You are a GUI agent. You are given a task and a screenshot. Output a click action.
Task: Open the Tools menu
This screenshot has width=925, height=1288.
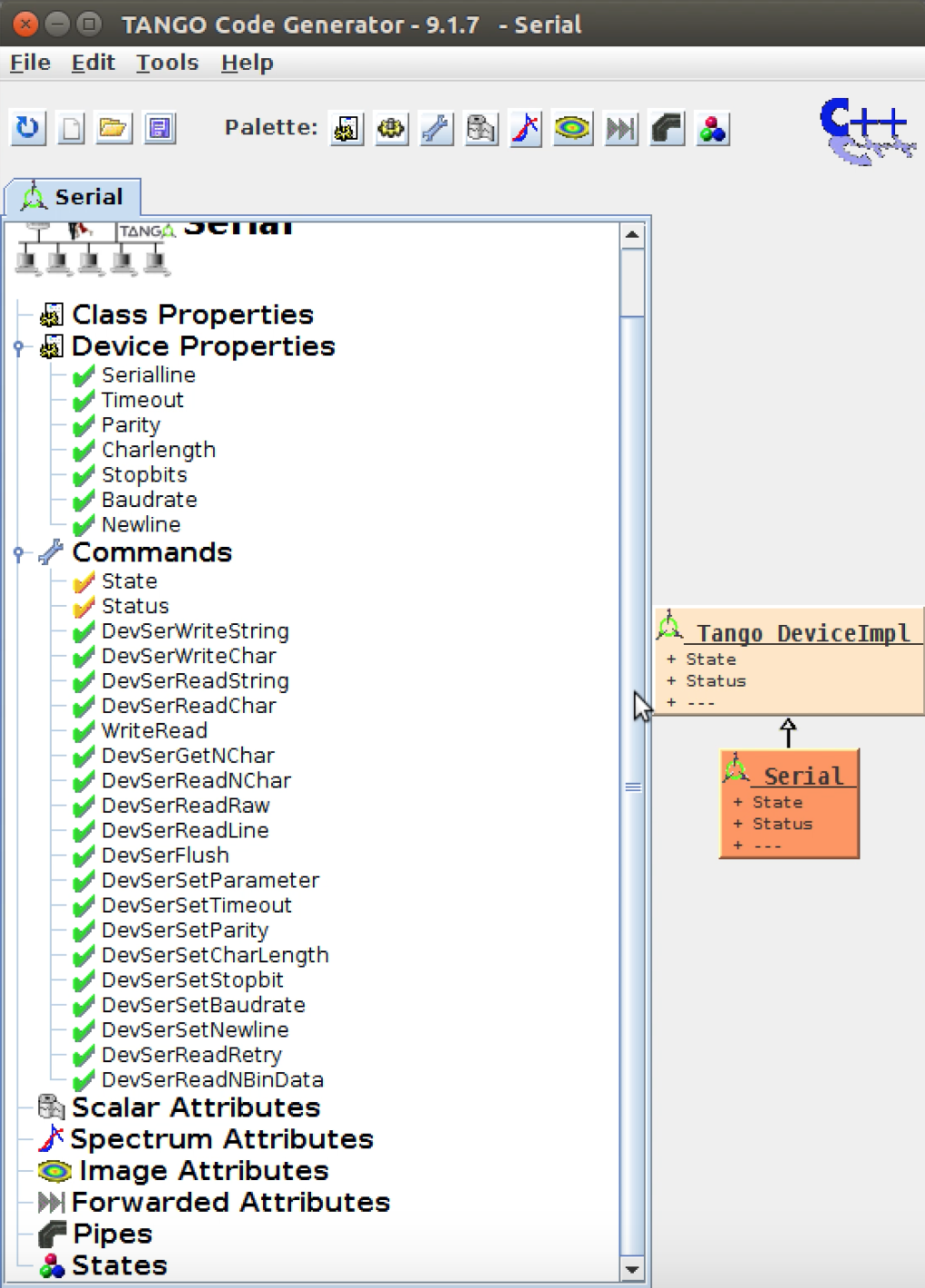point(167,63)
